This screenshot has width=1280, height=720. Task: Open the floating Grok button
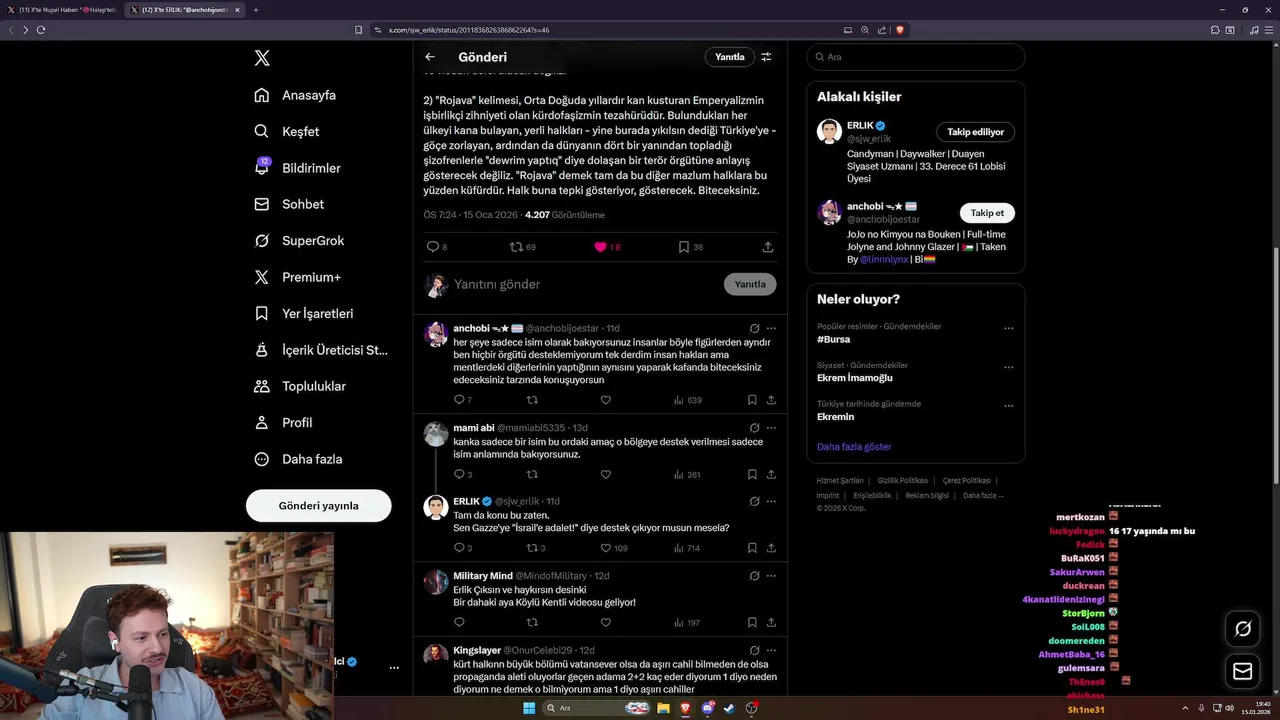(1243, 629)
